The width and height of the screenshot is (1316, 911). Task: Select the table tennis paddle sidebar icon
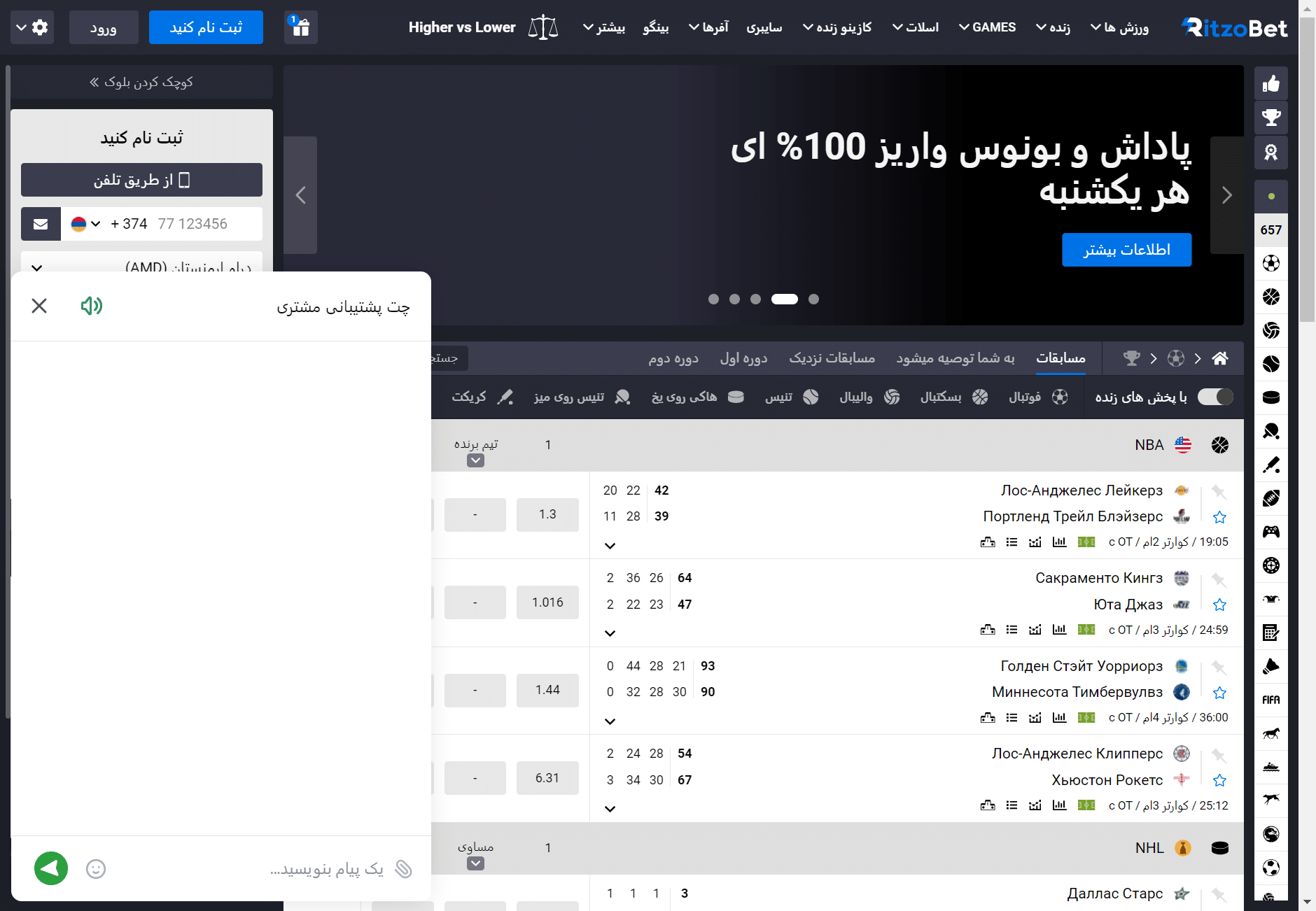[x=1271, y=431]
